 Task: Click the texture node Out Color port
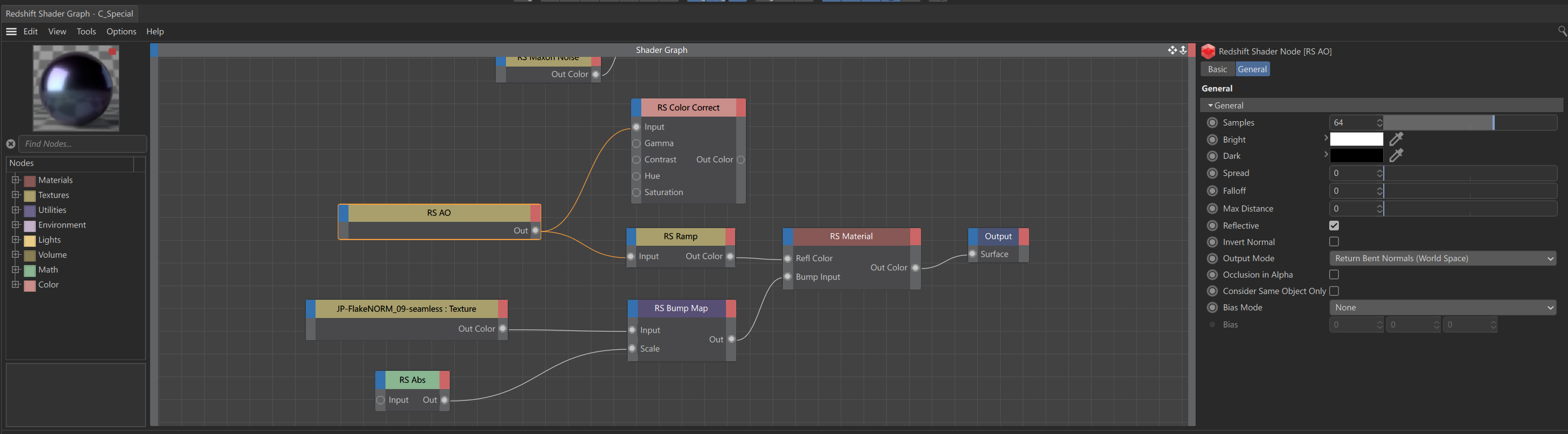[502, 328]
